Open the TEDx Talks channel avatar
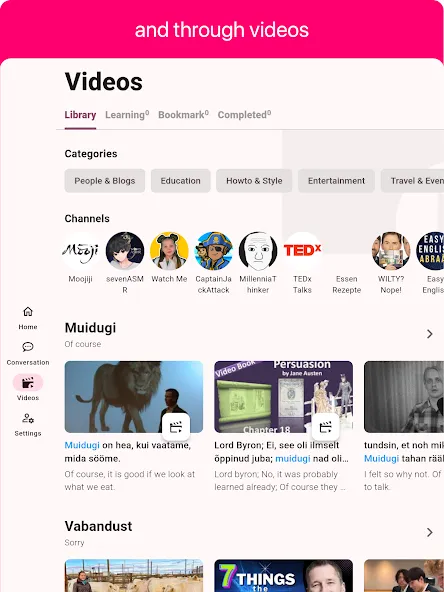The image size is (444, 592). click(x=302, y=251)
